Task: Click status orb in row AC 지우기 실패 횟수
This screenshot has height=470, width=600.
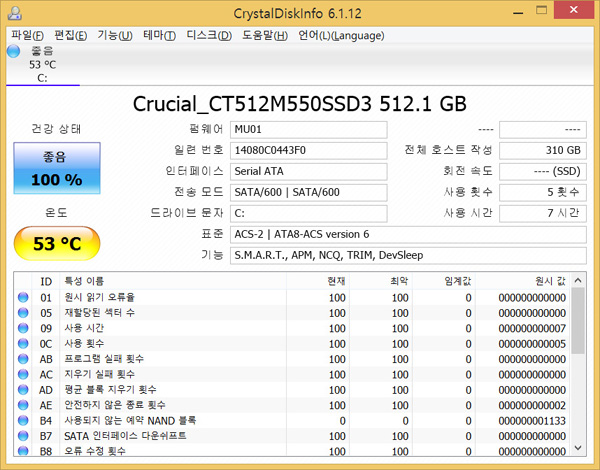Action: click(23, 374)
